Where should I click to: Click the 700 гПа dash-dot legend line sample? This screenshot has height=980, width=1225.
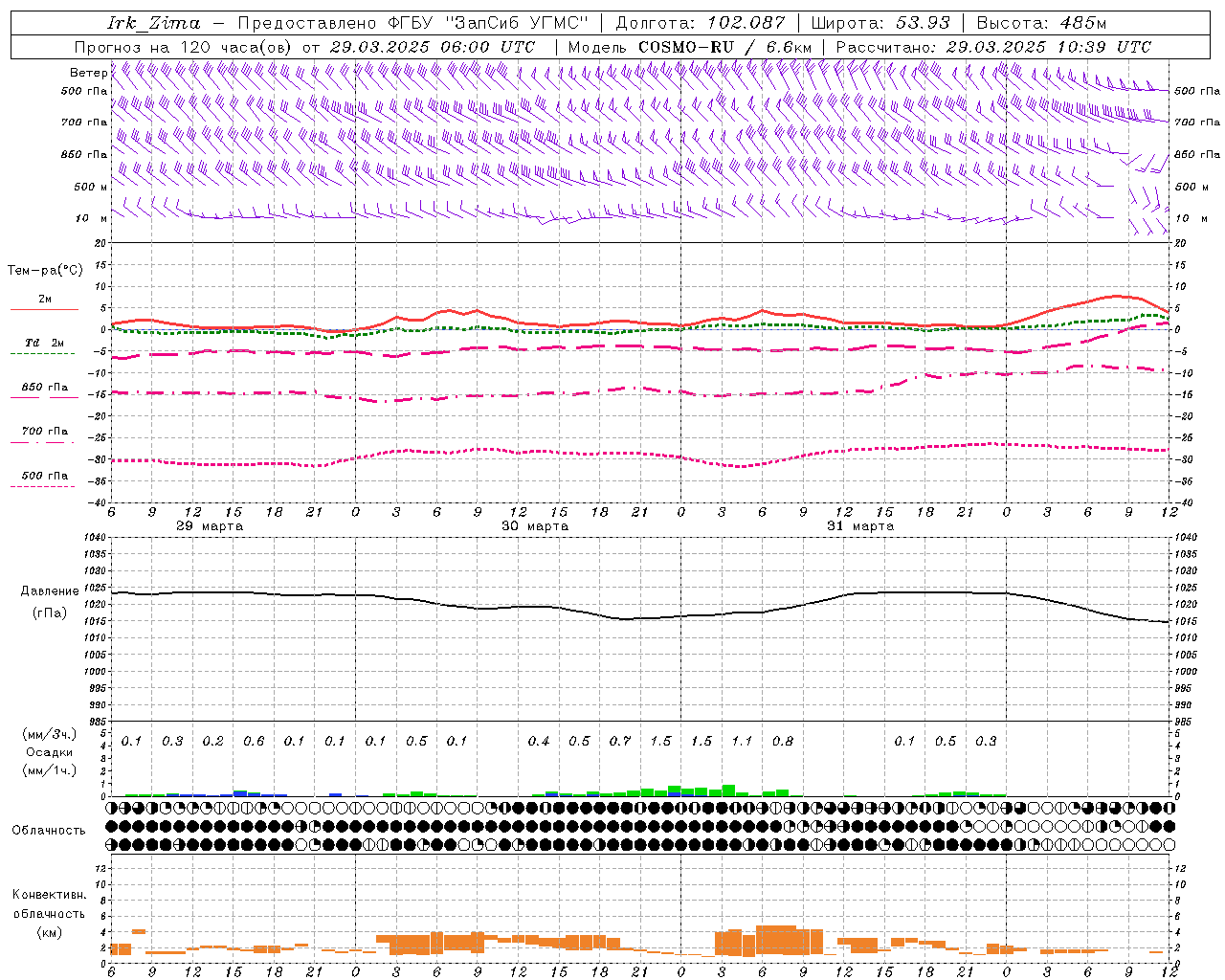point(42,442)
